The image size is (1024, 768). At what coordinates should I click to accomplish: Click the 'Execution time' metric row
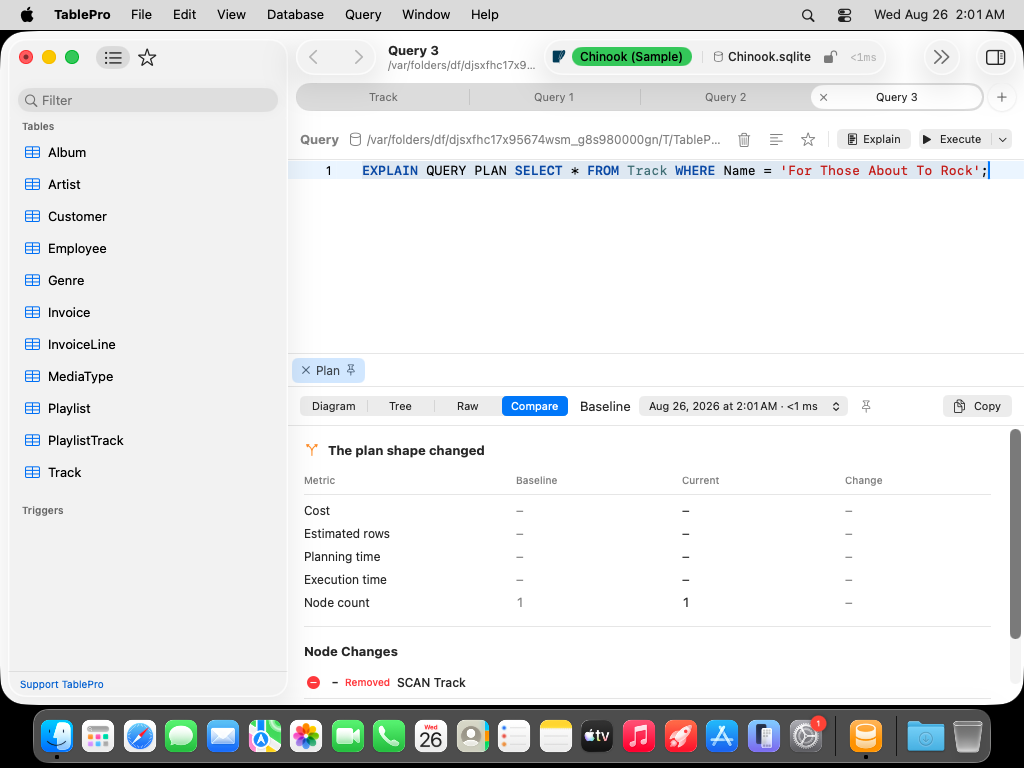tap(647, 580)
